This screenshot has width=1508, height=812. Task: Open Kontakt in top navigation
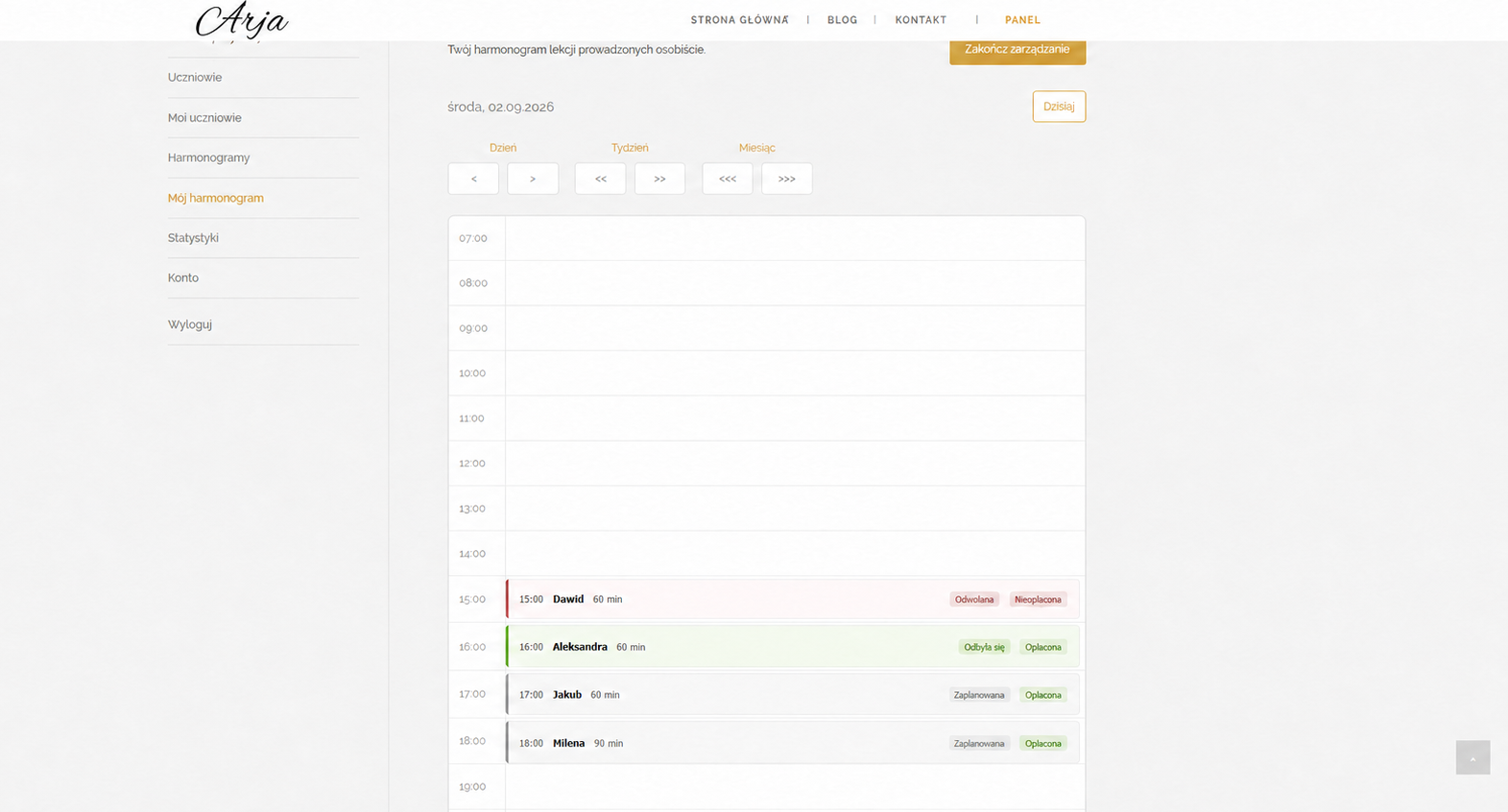point(921,20)
